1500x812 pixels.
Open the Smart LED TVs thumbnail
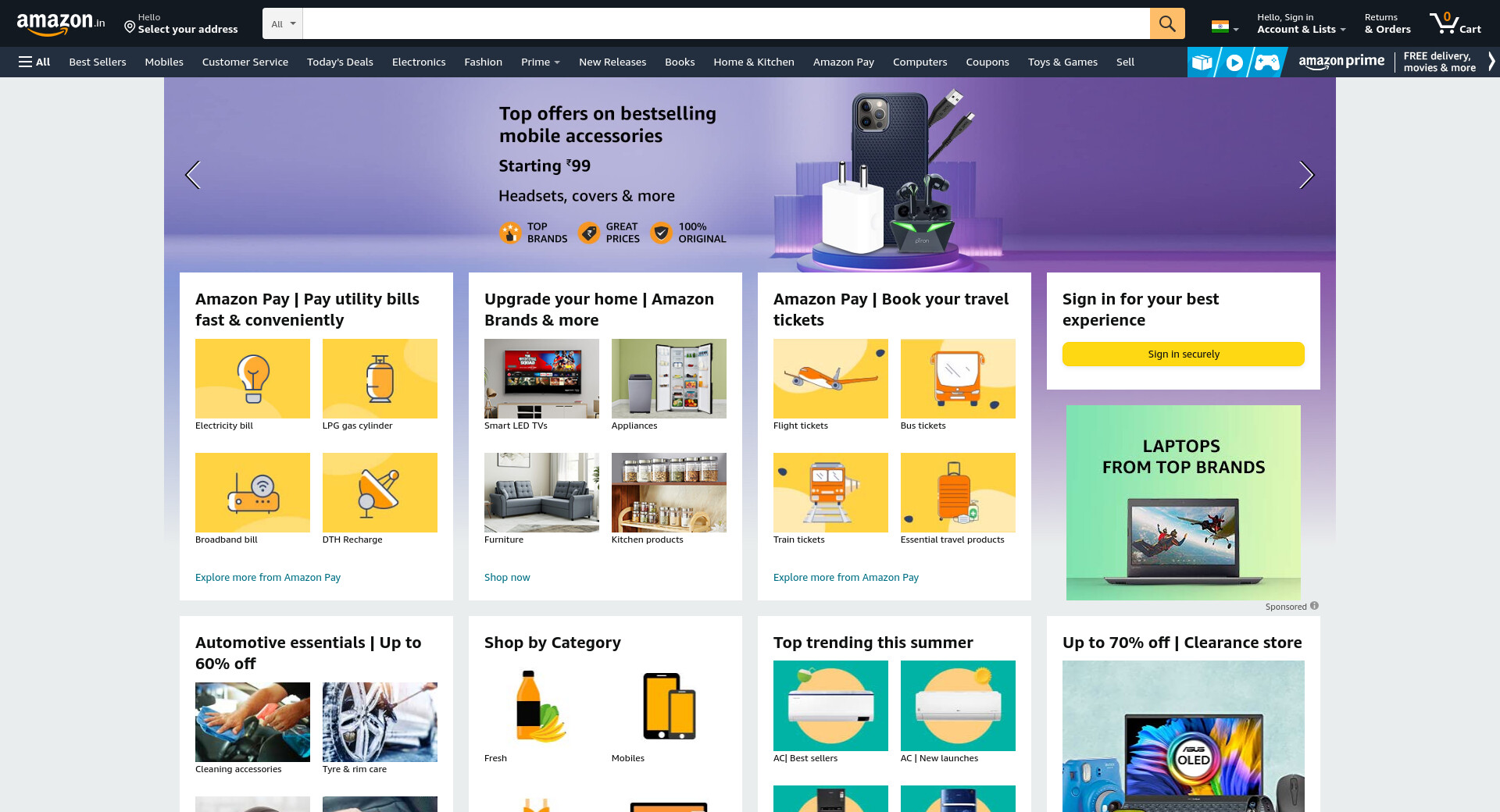[x=541, y=379]
